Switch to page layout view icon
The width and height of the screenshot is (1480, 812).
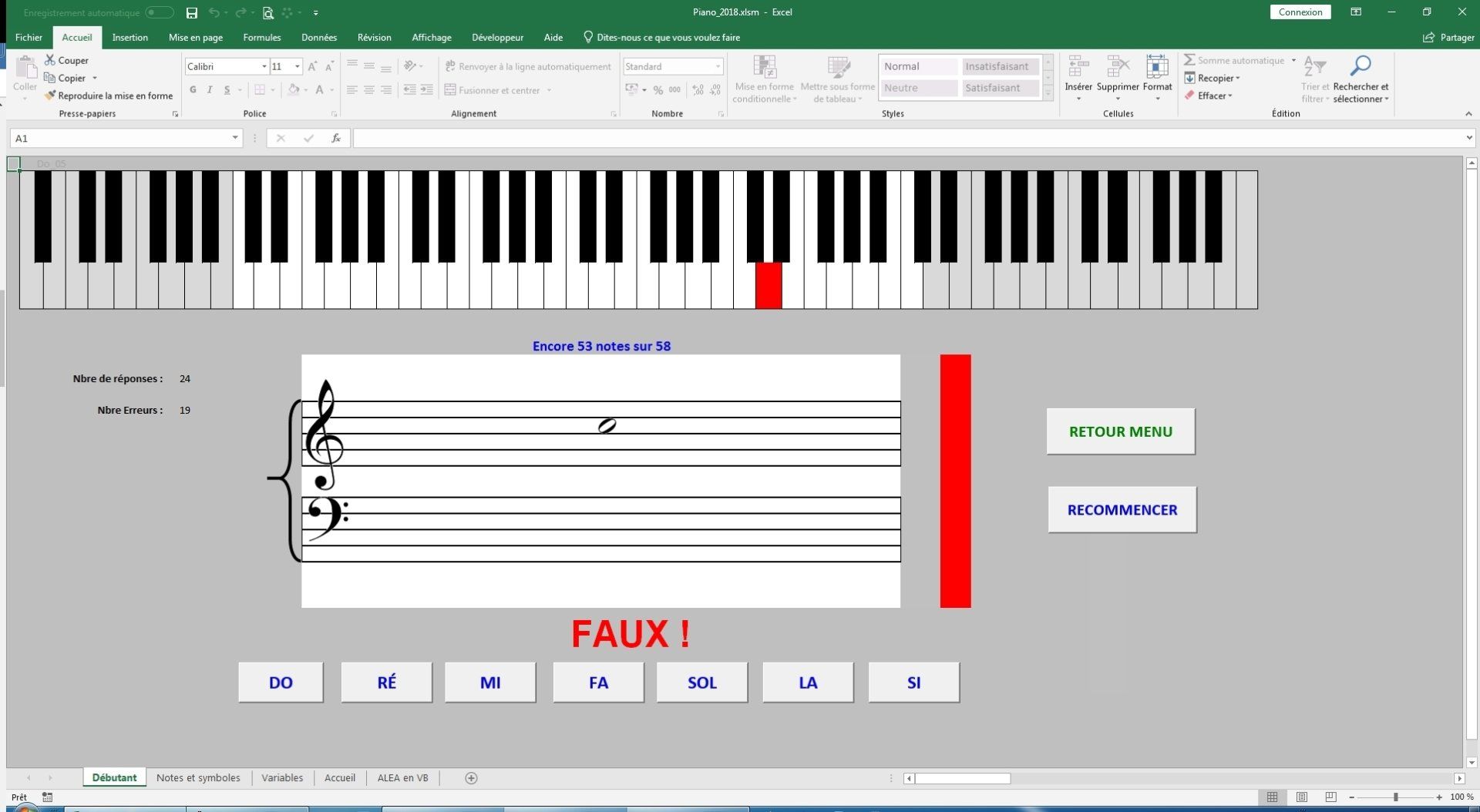(x=1301, y=797)
